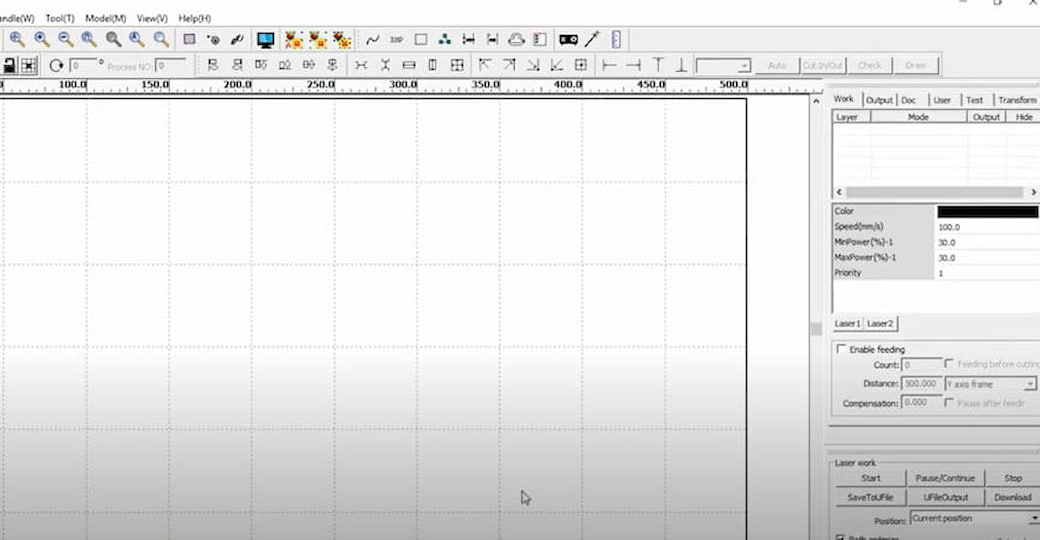Enable the feeding checkbox
Image resolution: width=1040 pixels, height=540 pixels.
click(841, 349)
